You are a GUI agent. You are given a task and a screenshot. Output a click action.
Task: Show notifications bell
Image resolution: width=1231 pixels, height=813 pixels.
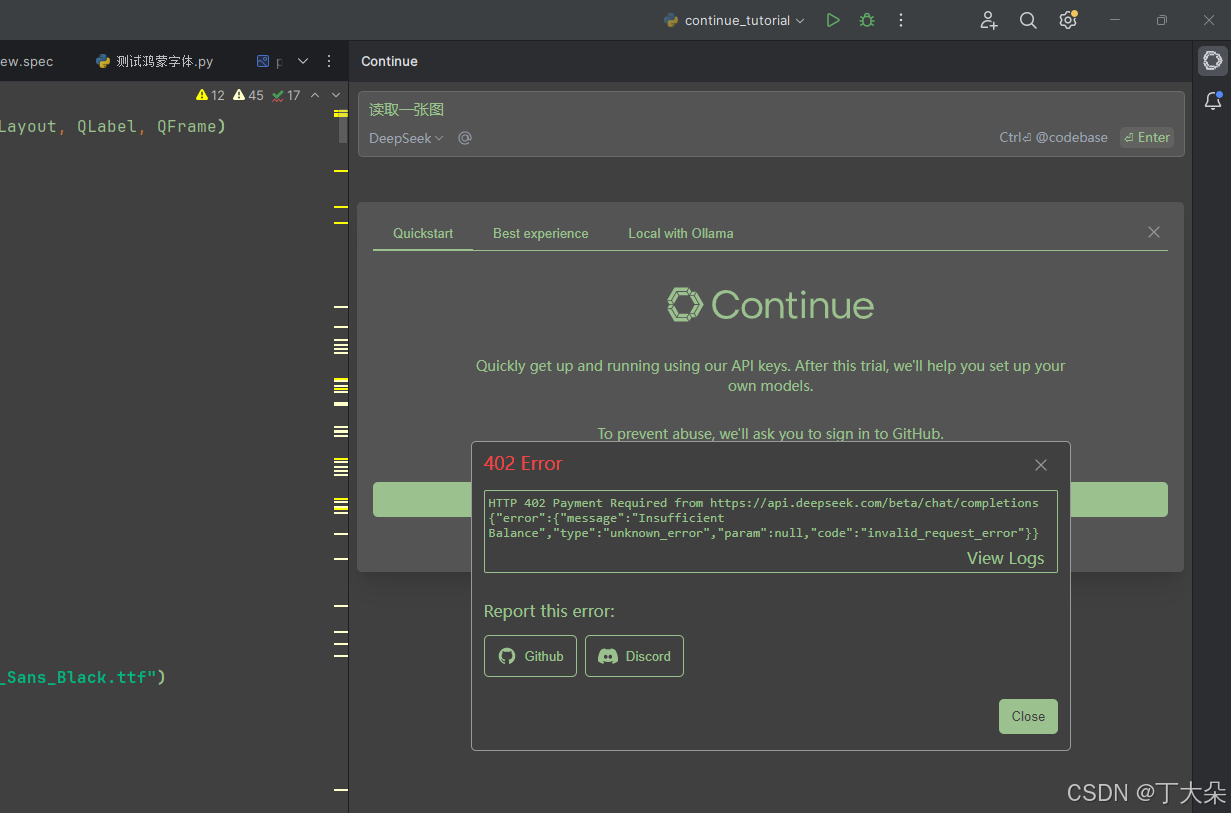pyautogui.click(x=1212, y=101)
